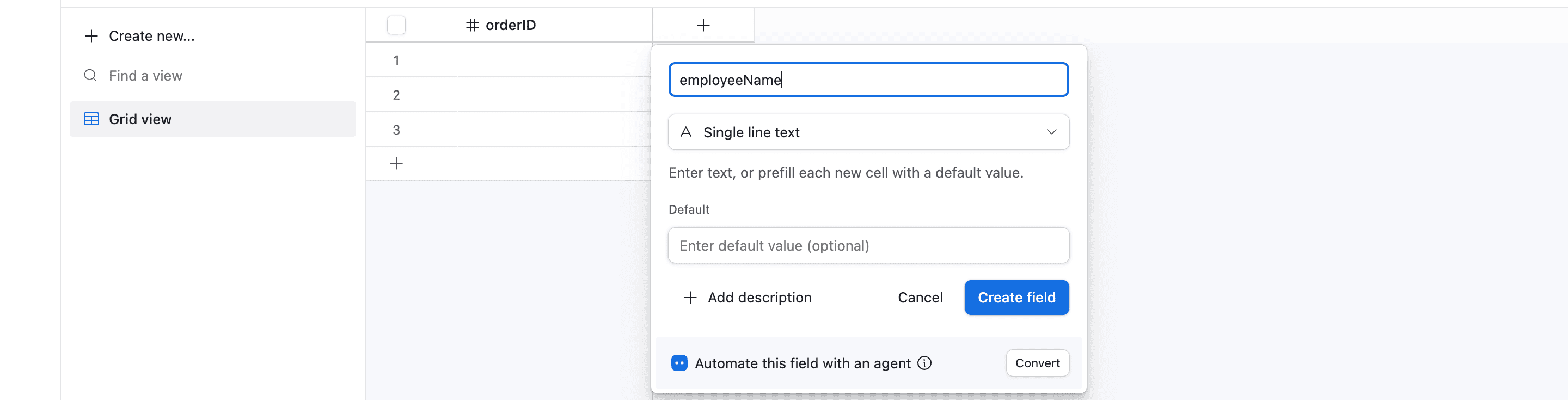Click the blue agent icon in footer
Screen dimensions: 1568x400
tap(679, 363)
